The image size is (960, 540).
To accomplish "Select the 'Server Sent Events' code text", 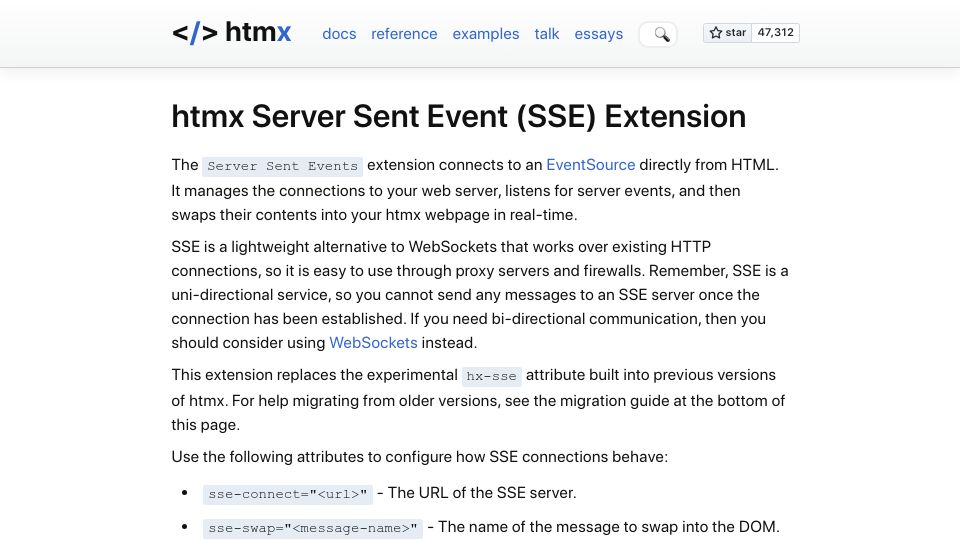I will (282, 166).
